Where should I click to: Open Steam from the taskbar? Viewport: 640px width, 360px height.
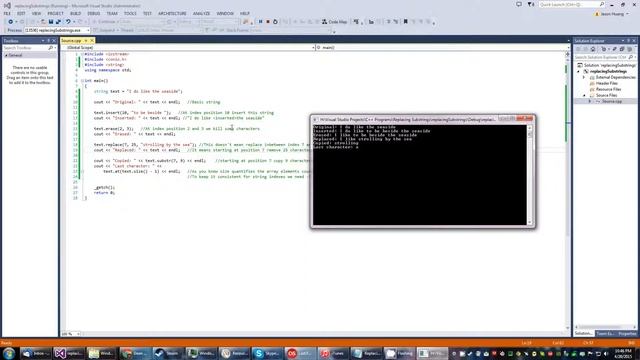coord(168,353)
